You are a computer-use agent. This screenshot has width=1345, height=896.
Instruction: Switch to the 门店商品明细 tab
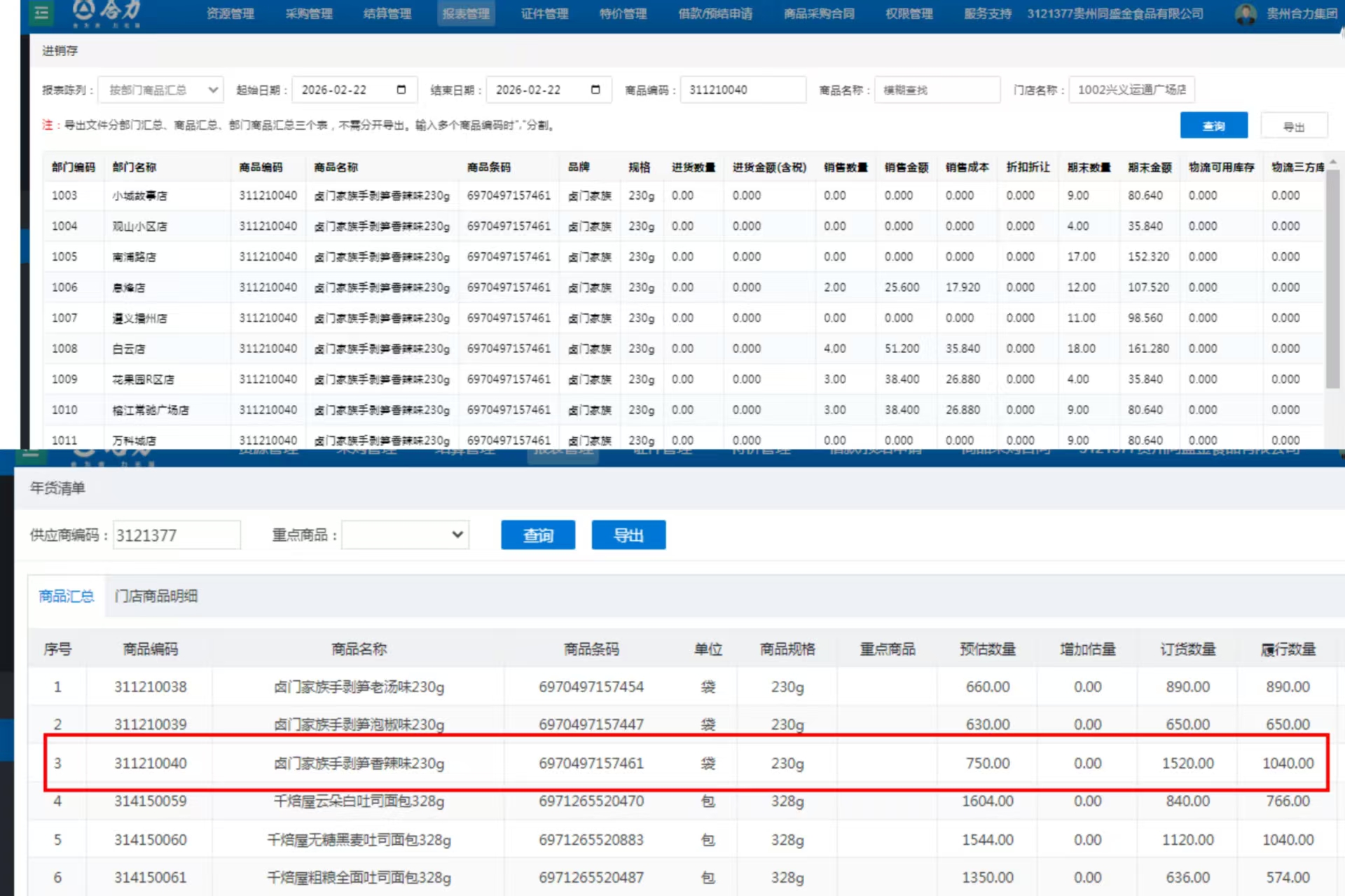(x=156, y=596)
